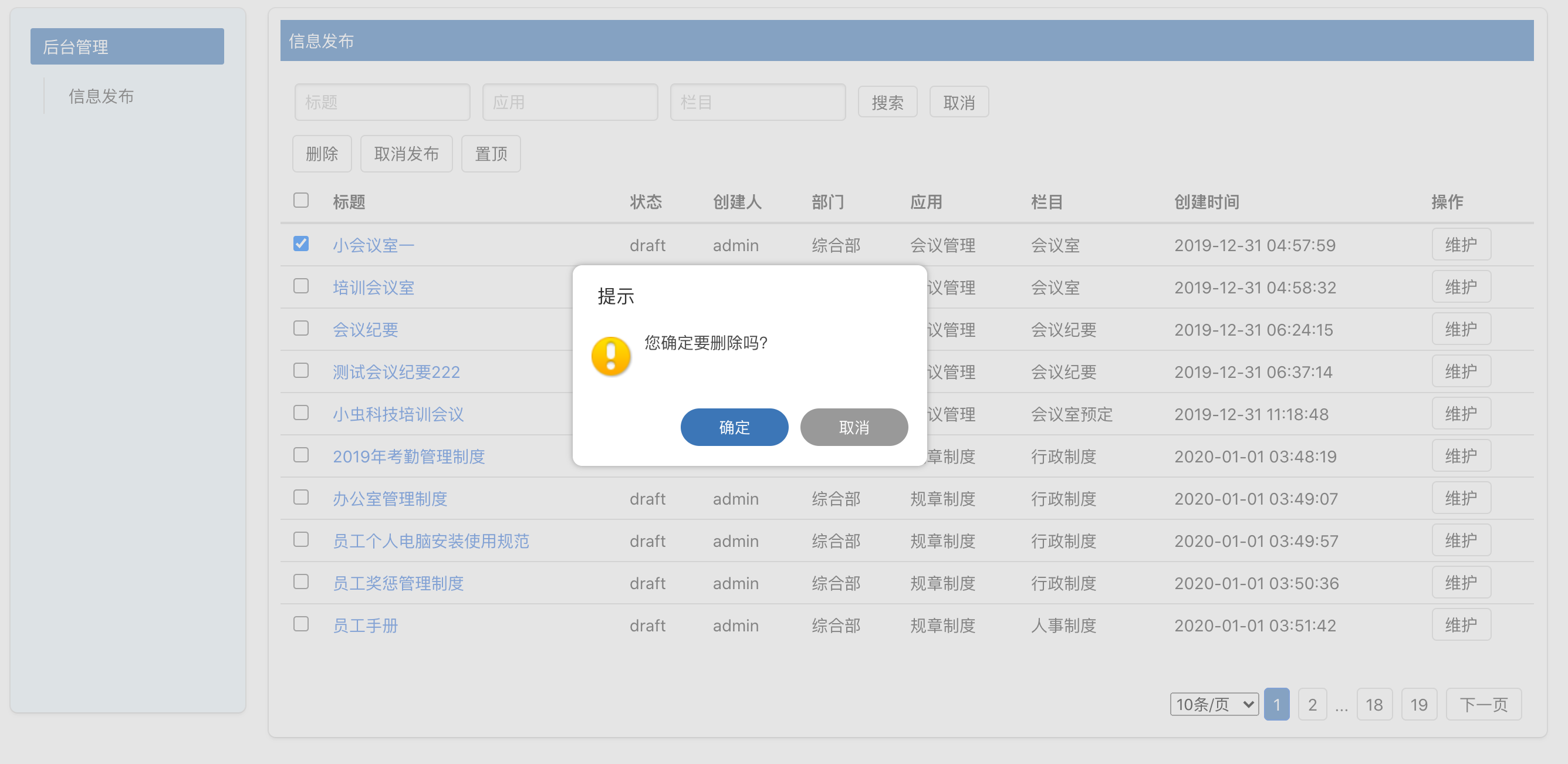This screenshot has height=764, width=1568.
Task: Uncheck the 小会议室一 row checkbox
Action: [300, 244]
